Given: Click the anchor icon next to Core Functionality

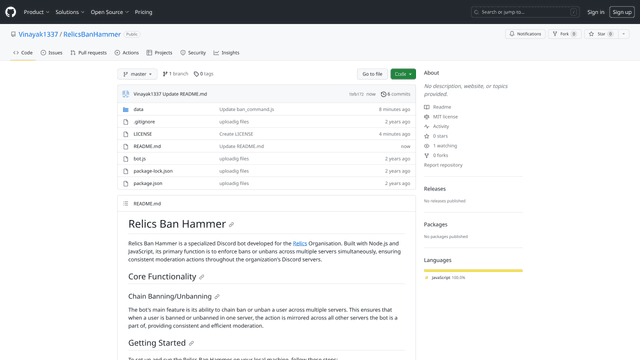Looking at the screenshot, I should click(x=202, y=277).
